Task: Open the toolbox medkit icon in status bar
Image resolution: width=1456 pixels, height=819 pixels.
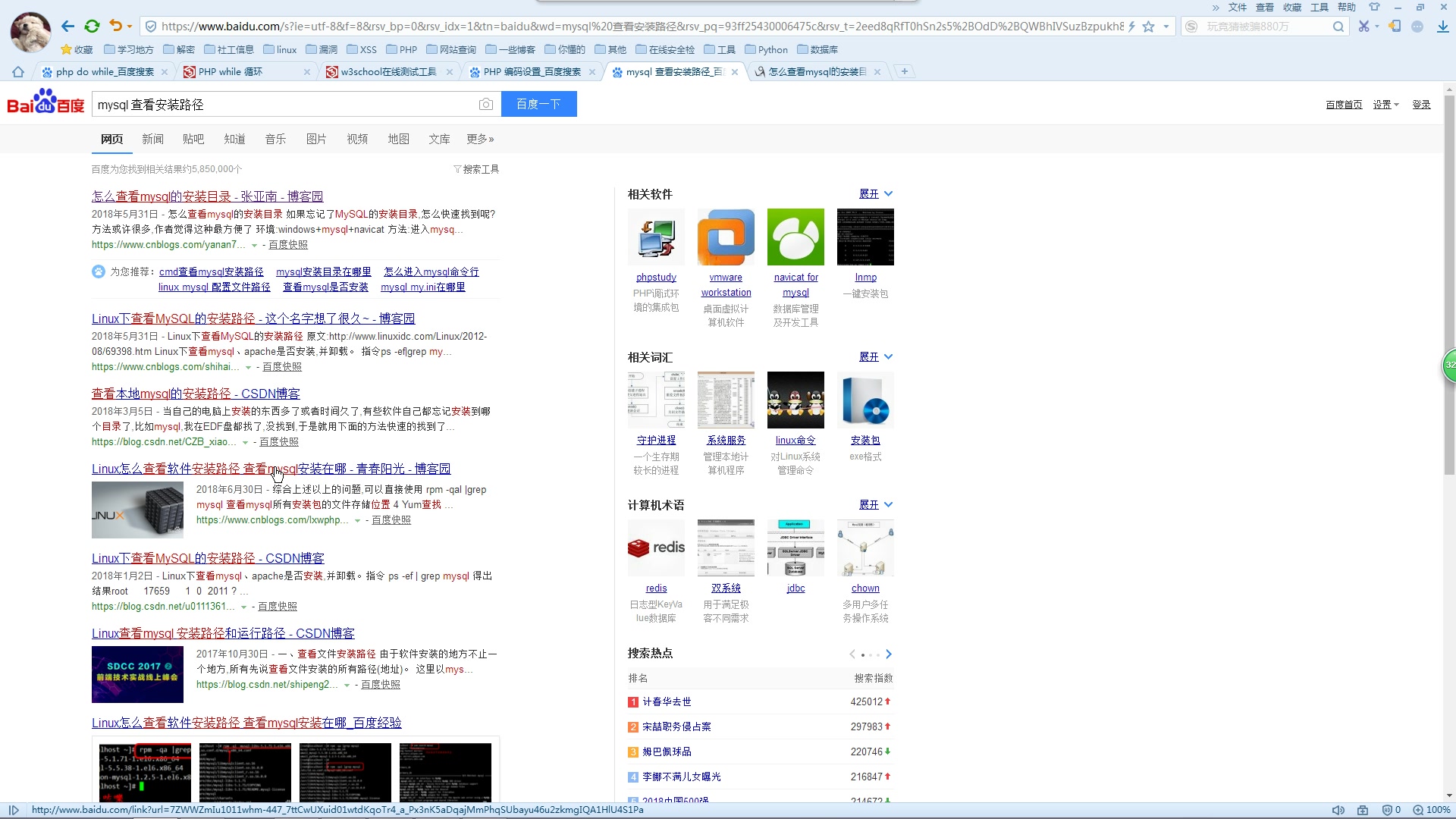Action: coord(1363,810)
